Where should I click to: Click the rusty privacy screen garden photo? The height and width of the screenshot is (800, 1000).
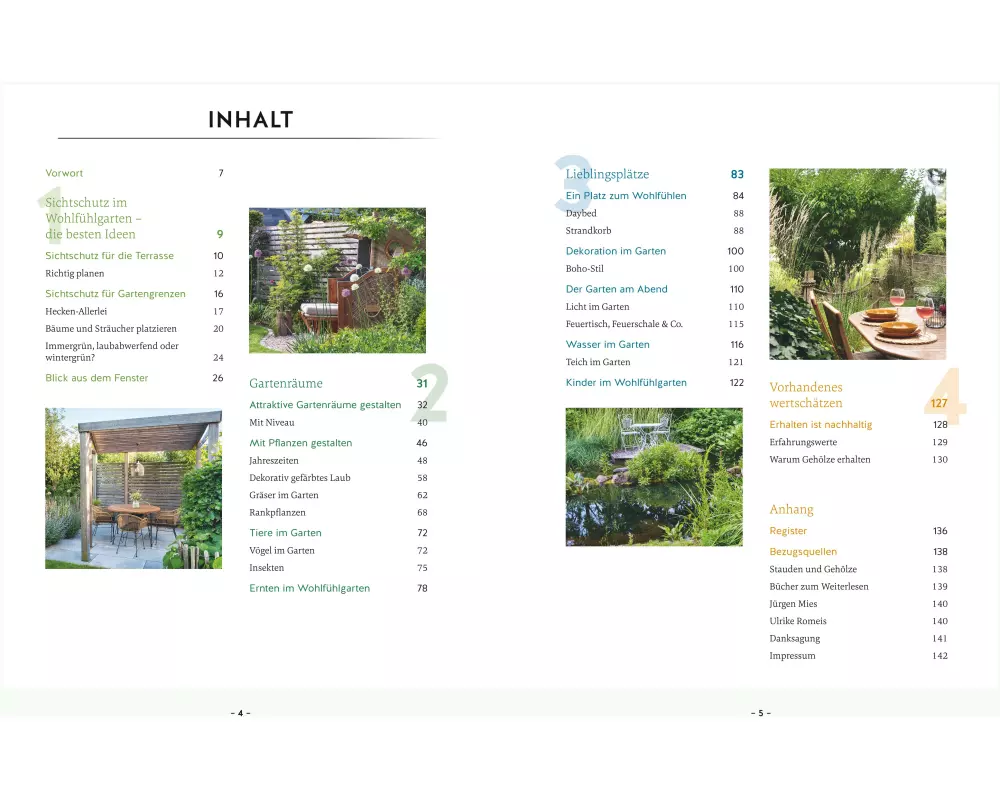pyautogui.click(x=337, y=280)
